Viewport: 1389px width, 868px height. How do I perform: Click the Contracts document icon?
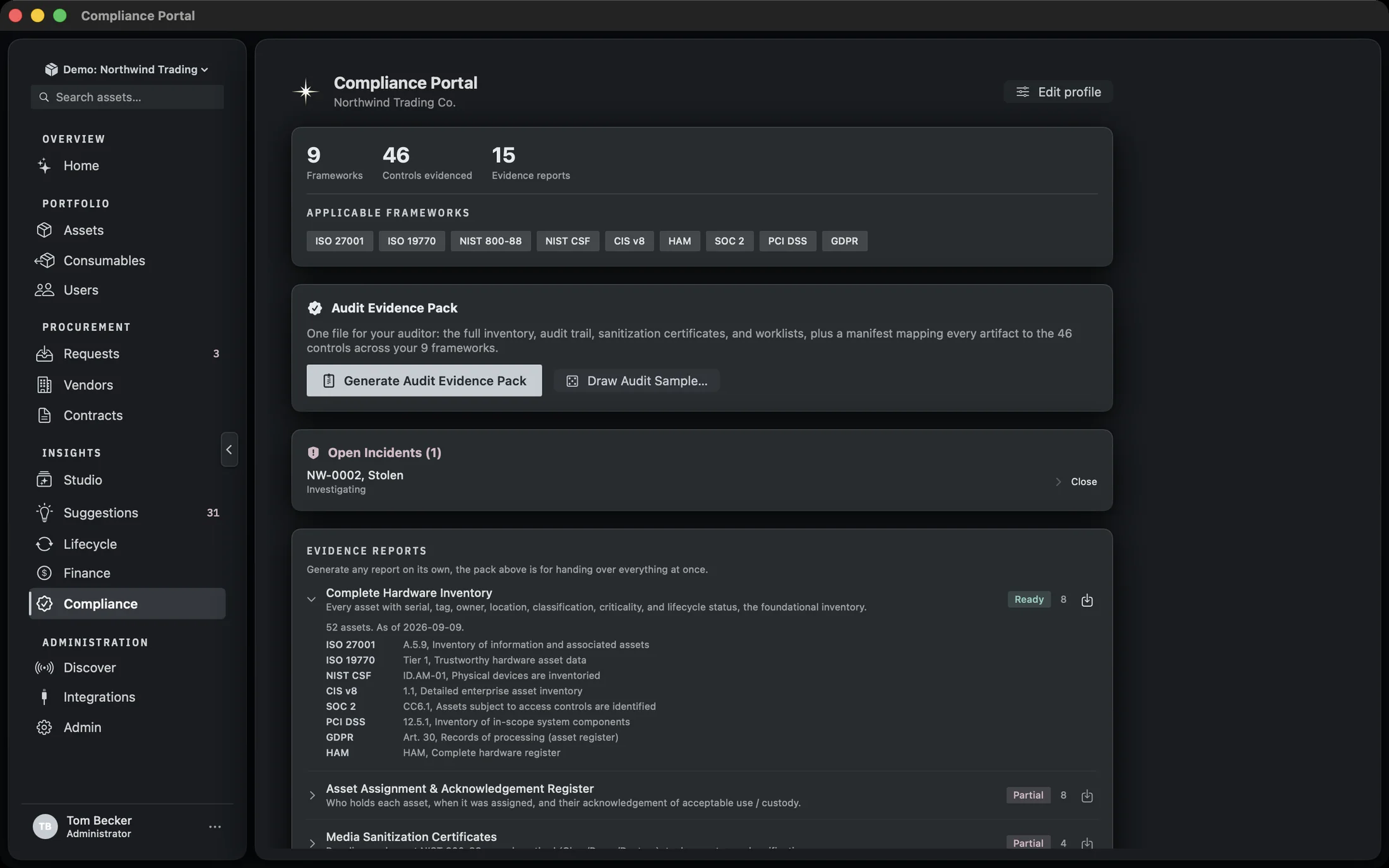point(44,415)
